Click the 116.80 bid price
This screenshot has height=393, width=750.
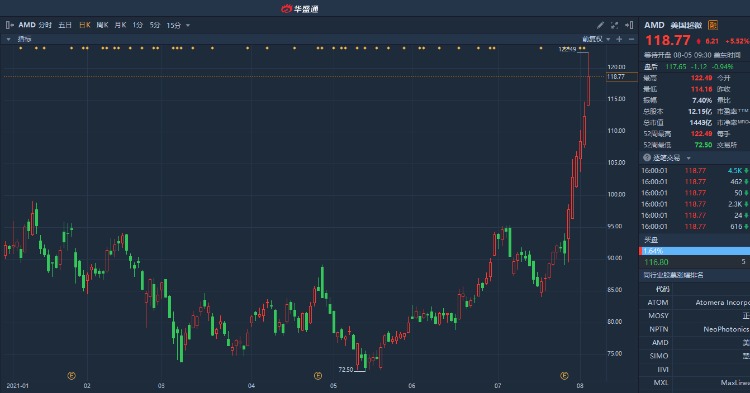point(656,262)
